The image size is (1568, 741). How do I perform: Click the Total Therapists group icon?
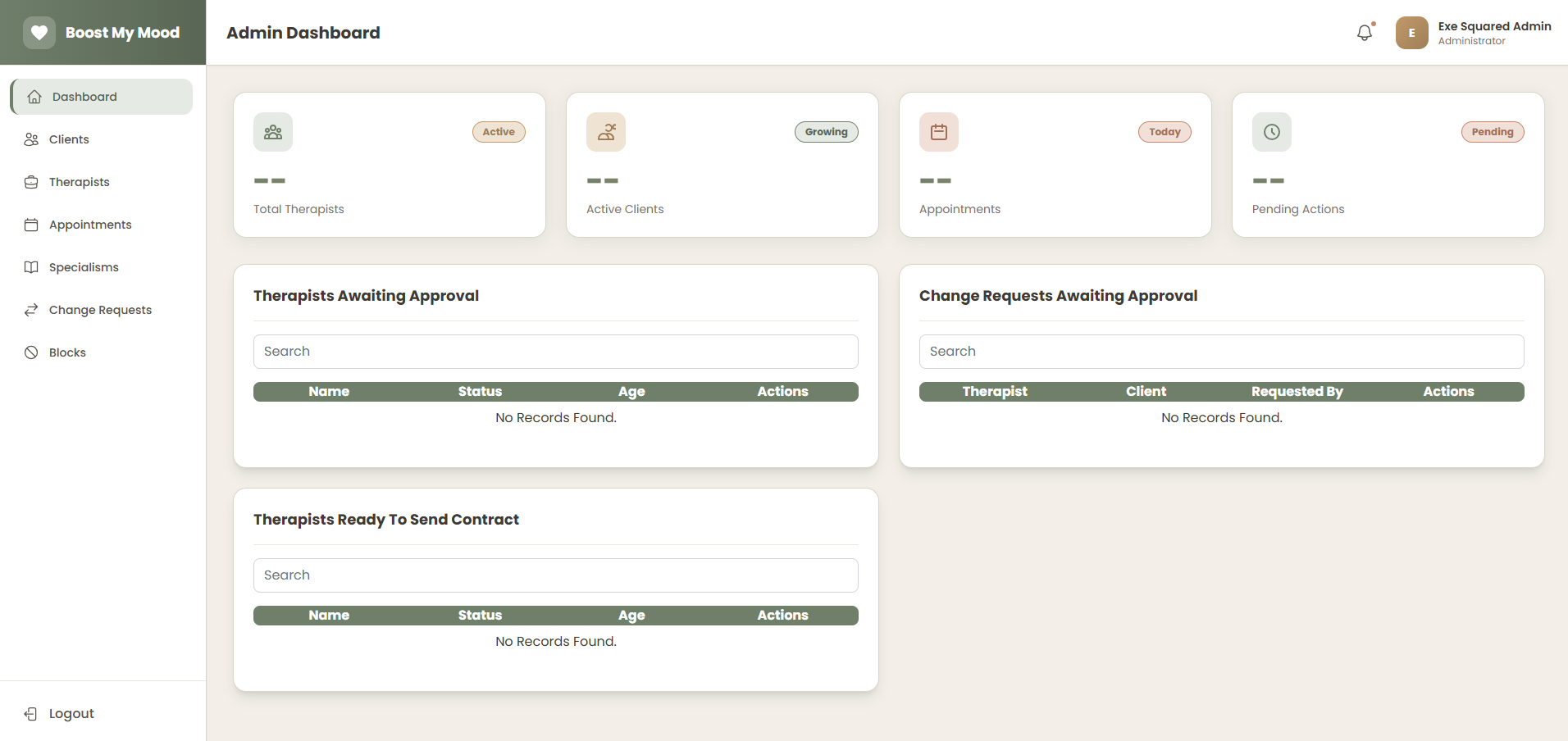point(273,132)
